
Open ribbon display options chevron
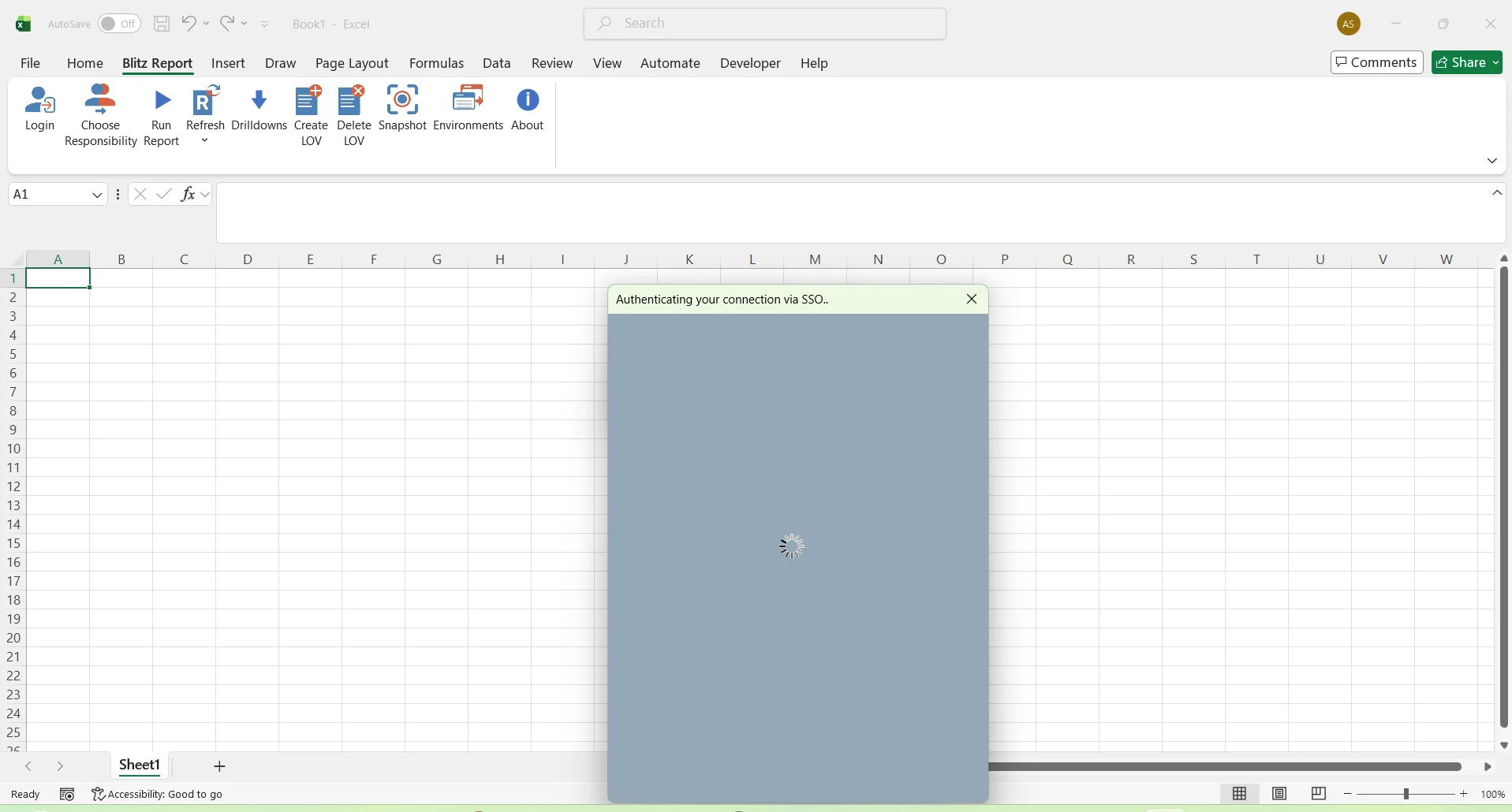pyautogui.click(x=1493, y=161)
